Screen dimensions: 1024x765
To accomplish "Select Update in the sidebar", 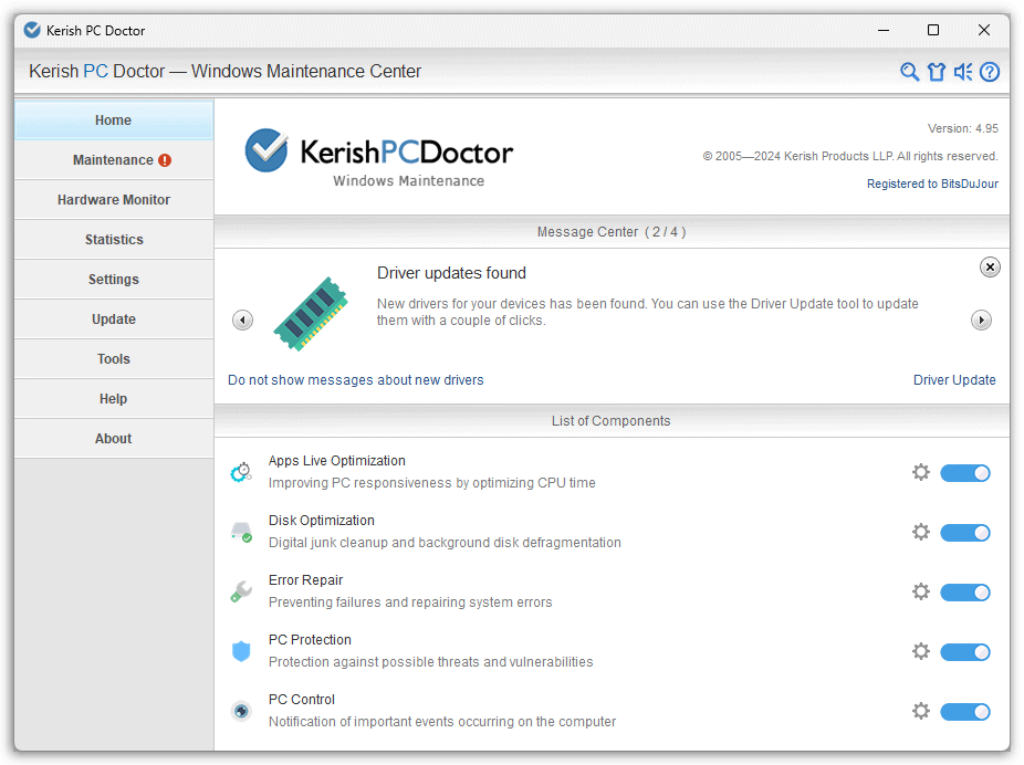I will 114,319.
